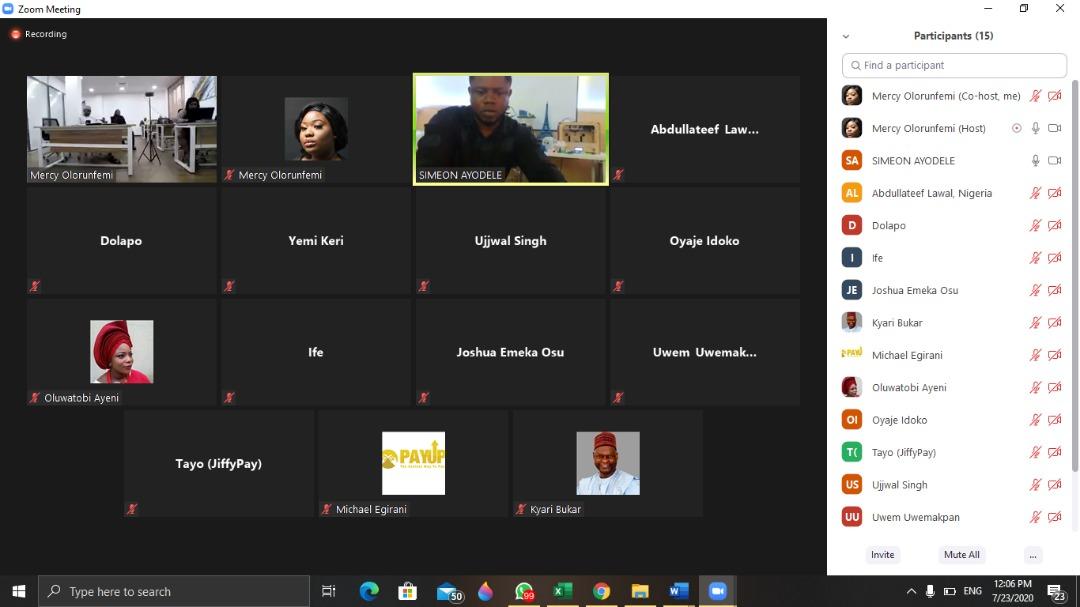1080x607 pixels.
Task: Open the Windows notification center
Action: tap(1056, 592)
